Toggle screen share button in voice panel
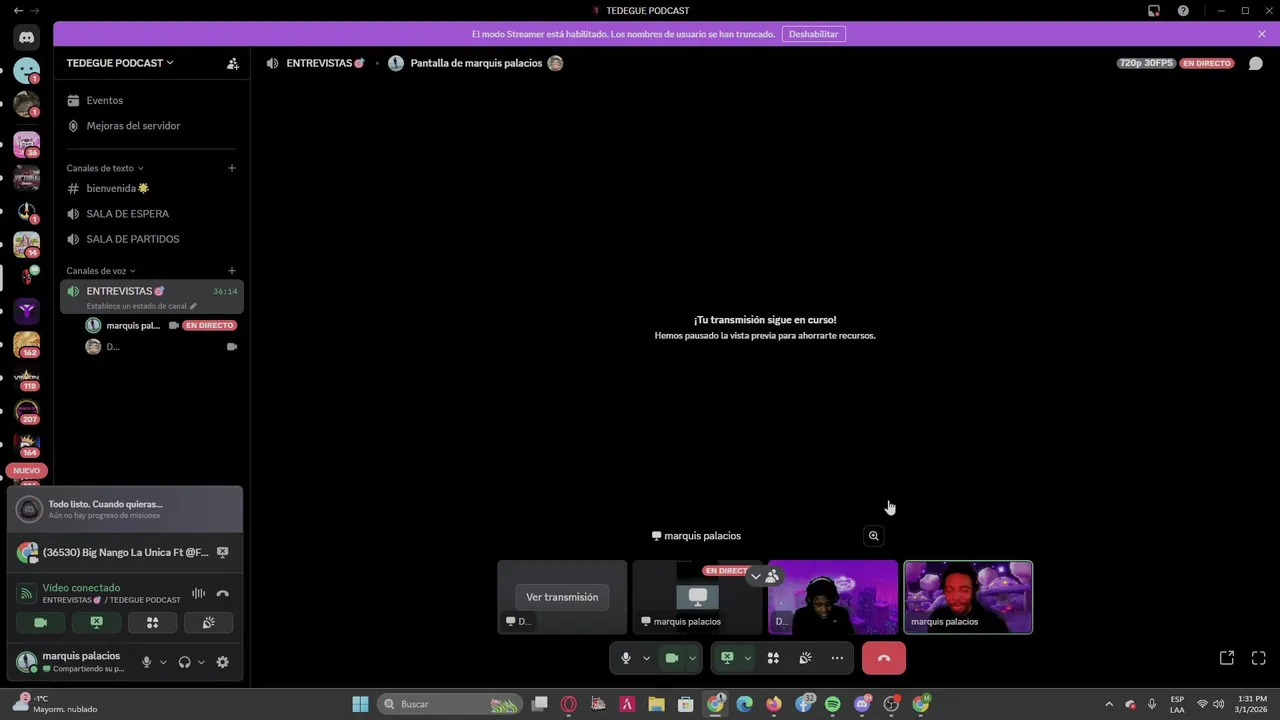 97,622
